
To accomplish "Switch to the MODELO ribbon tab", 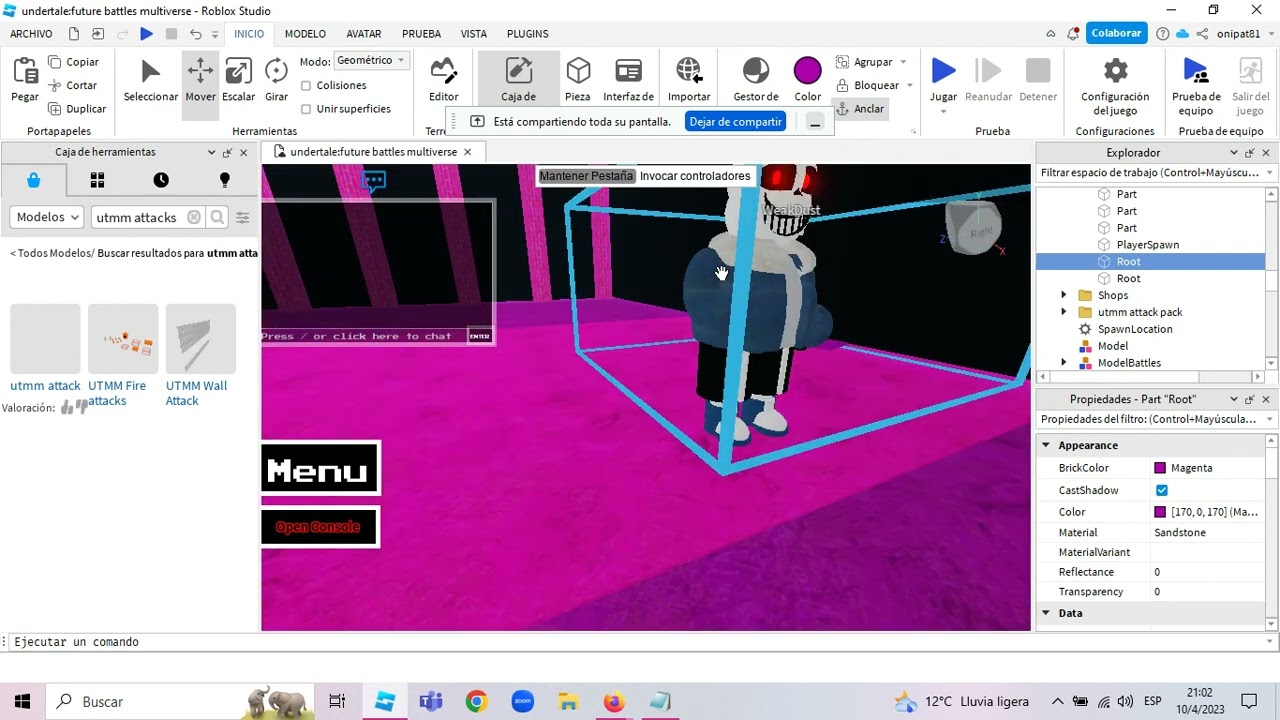I will coord(305,34).
